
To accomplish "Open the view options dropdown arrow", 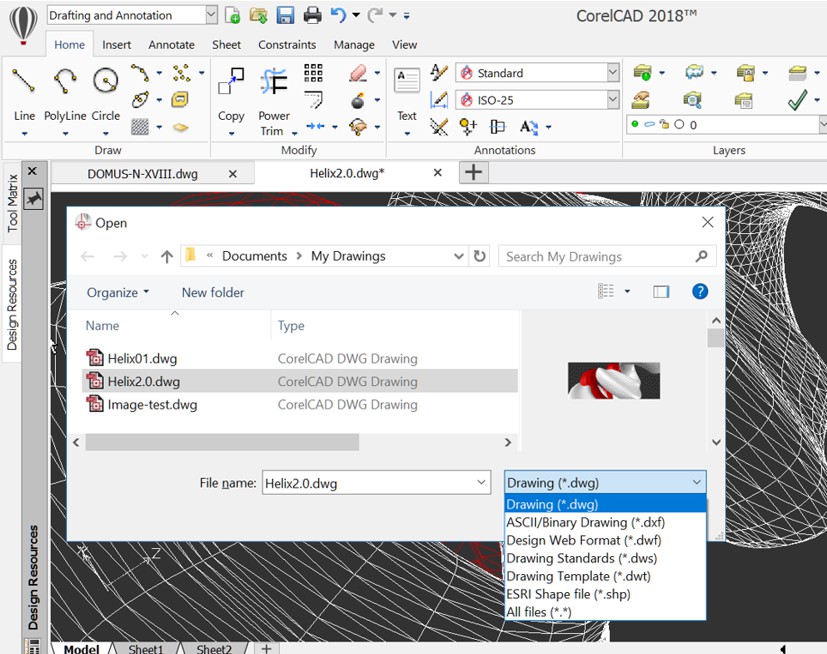I will (x=627, y=291).
